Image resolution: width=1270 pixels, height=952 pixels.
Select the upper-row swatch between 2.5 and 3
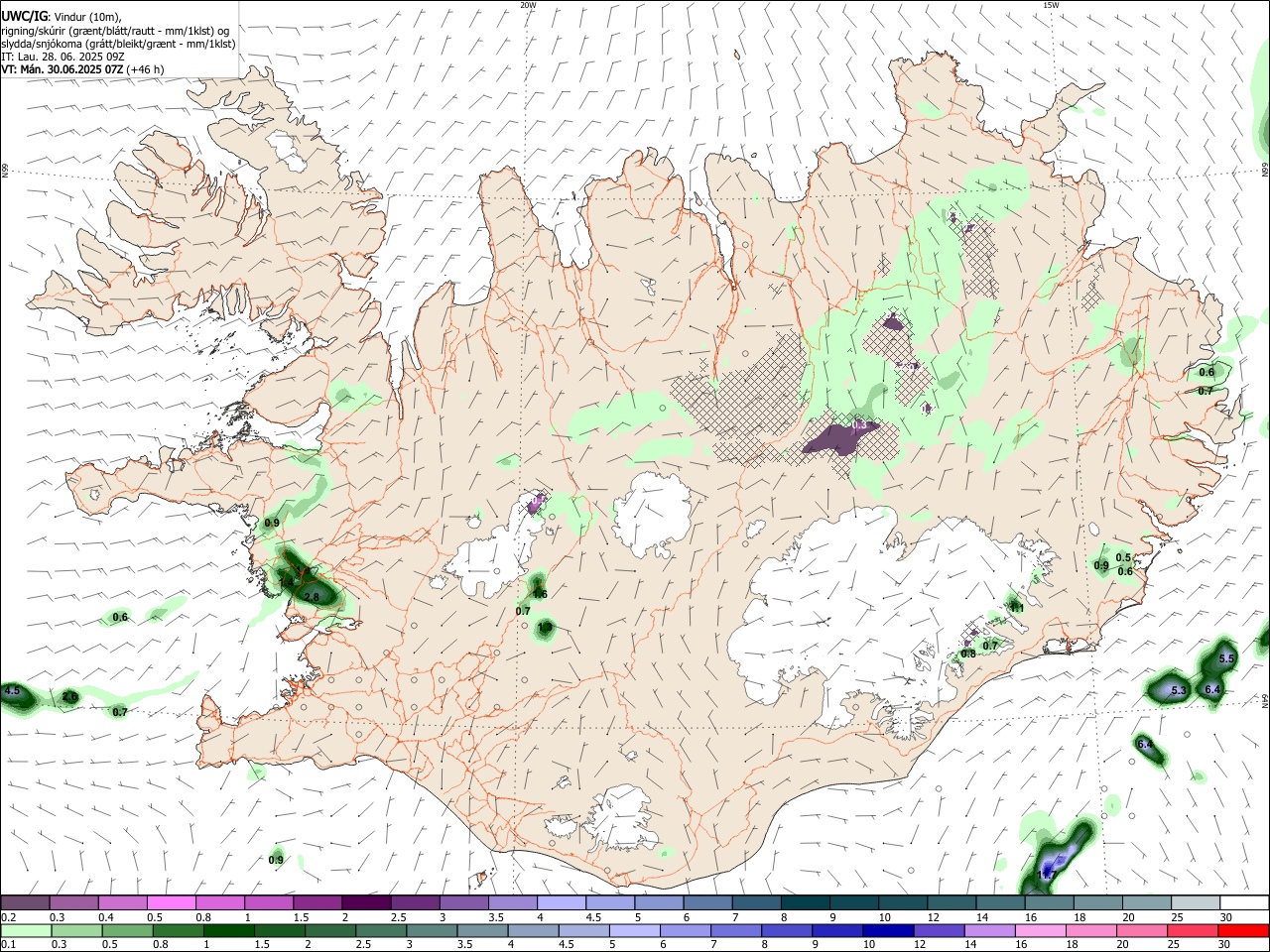click(x=415, y=902)
